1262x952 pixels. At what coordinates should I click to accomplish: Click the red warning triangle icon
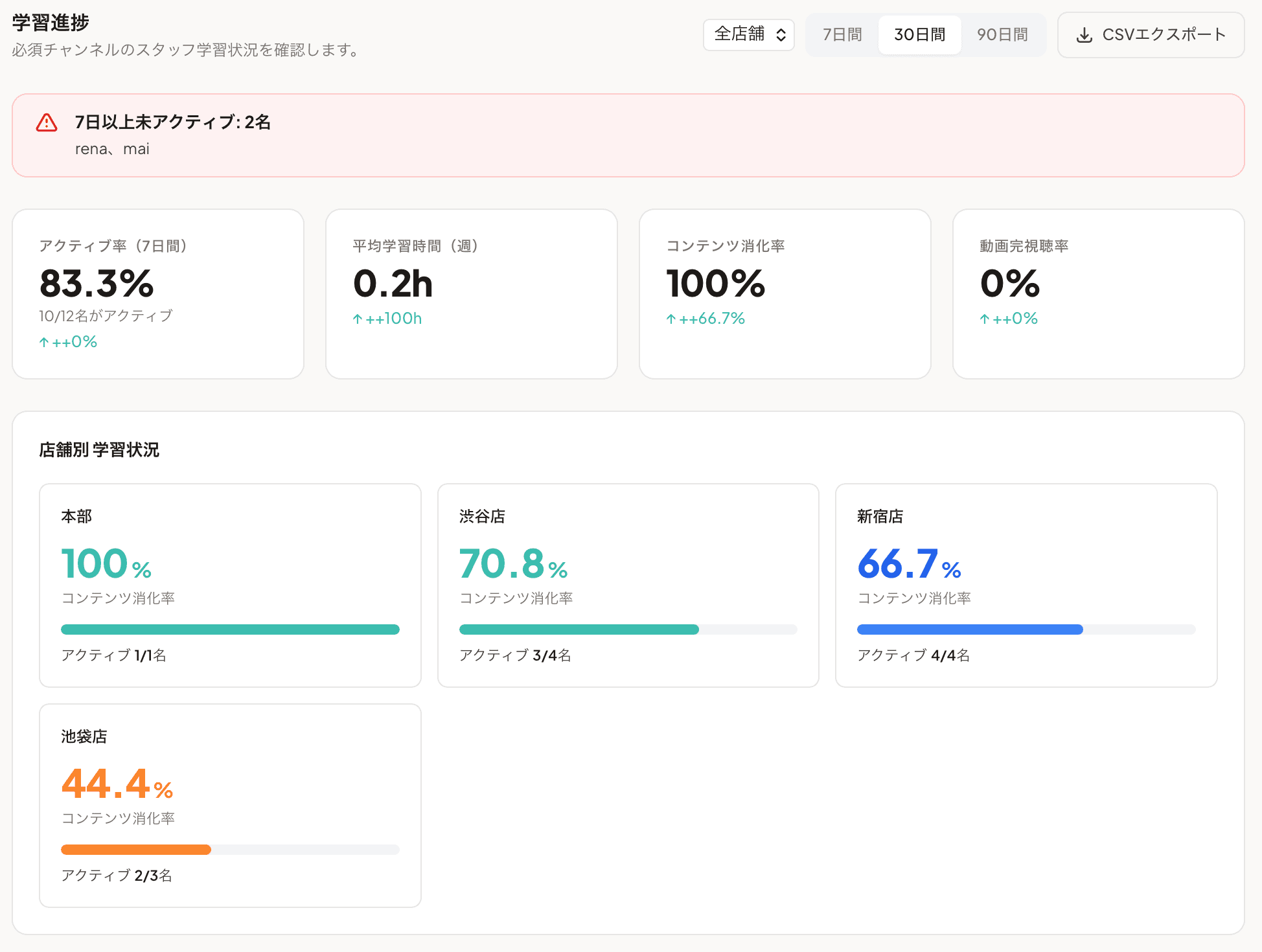pyautogui.click(x=47, y=122)
